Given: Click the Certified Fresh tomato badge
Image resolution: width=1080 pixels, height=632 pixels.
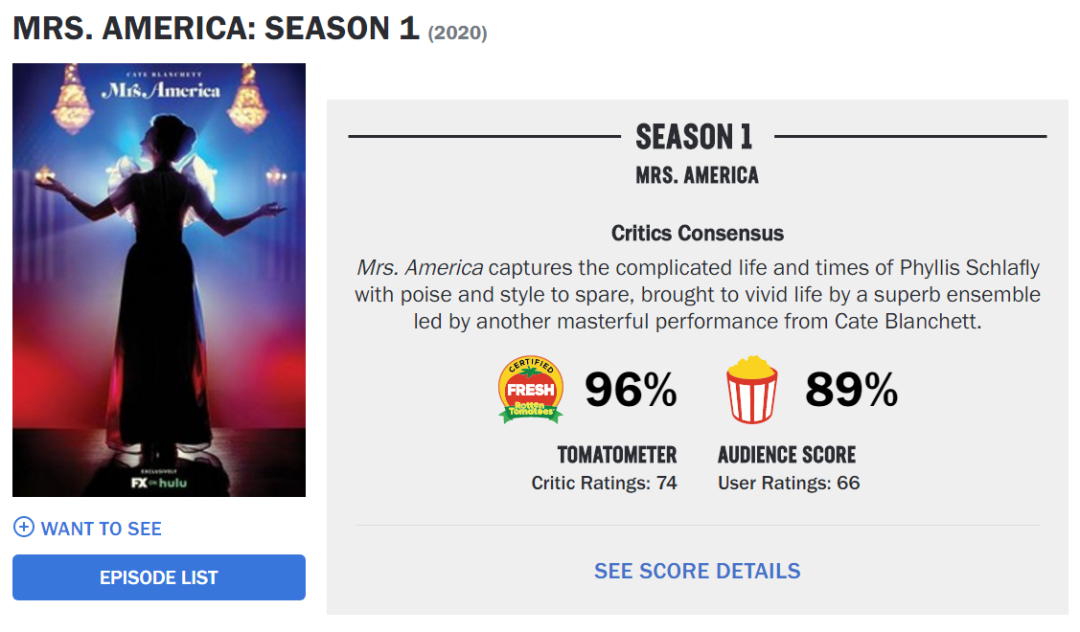Looking at the screenshot, I should 531,390.
